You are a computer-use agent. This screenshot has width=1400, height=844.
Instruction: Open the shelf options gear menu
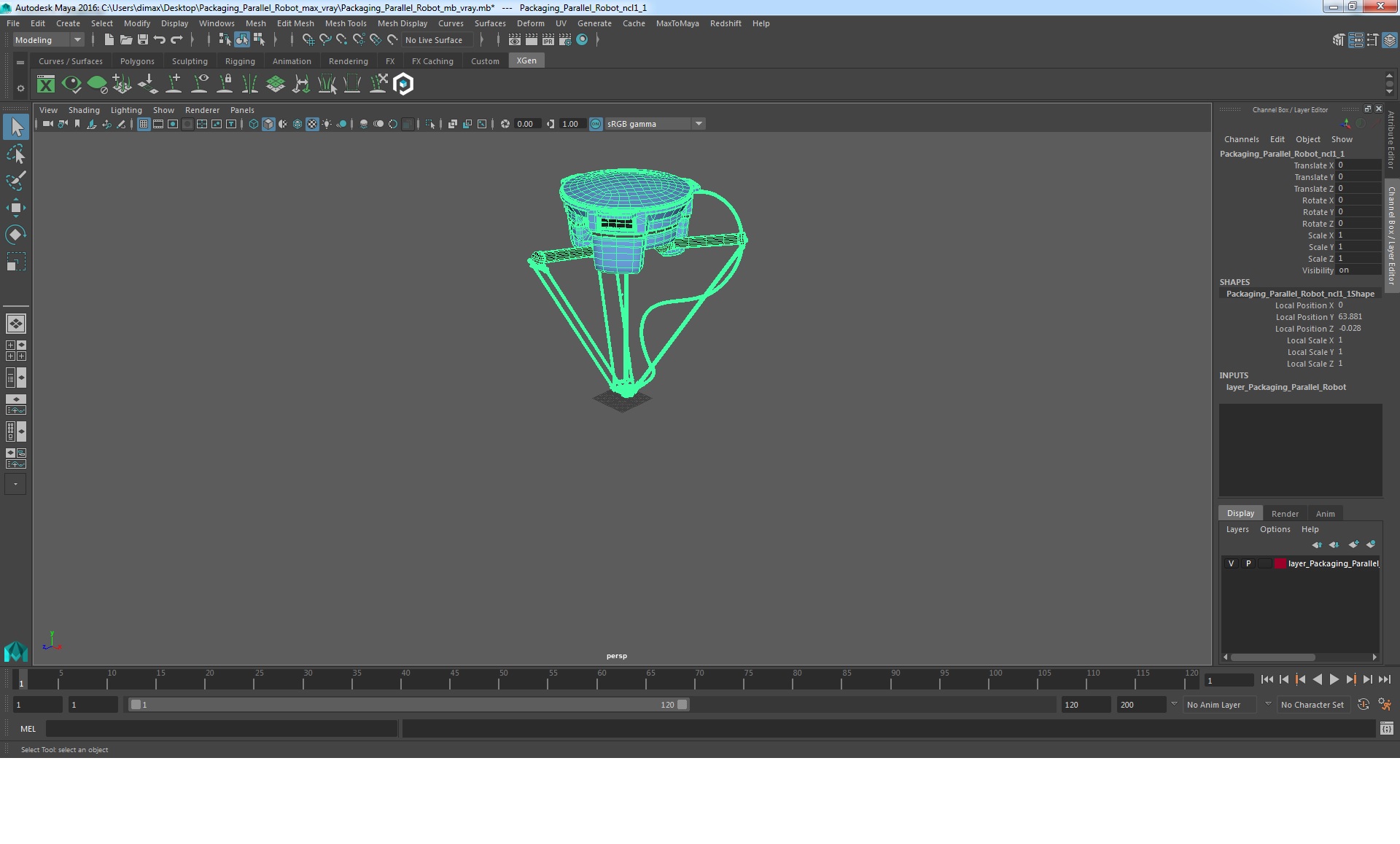[20, 88]
